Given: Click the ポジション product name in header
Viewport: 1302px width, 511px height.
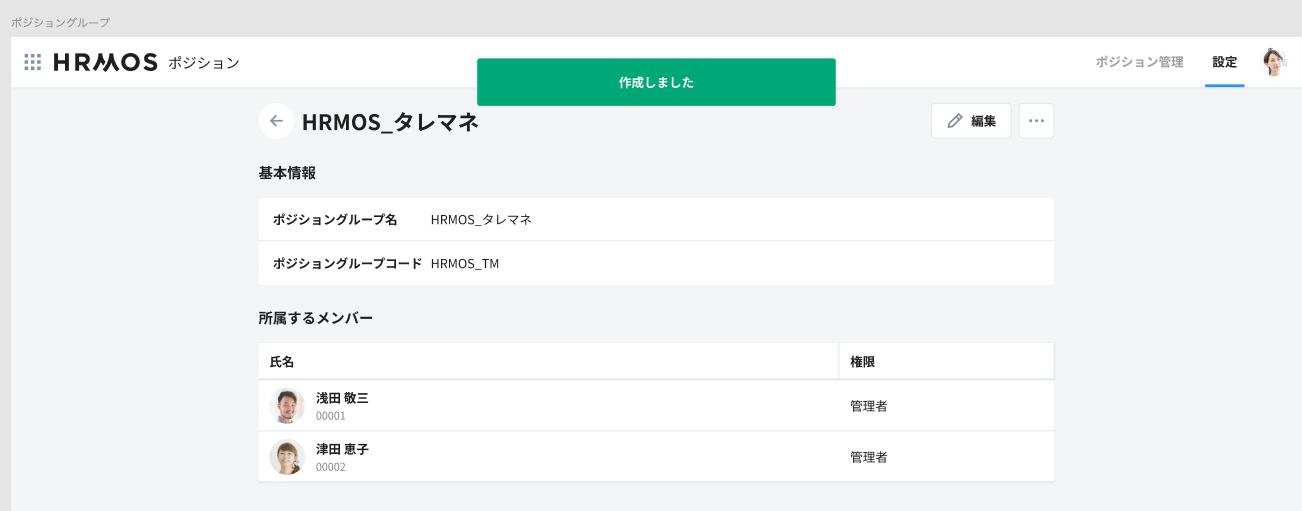Looking at the screenshot, I should [x=204, y=63].
